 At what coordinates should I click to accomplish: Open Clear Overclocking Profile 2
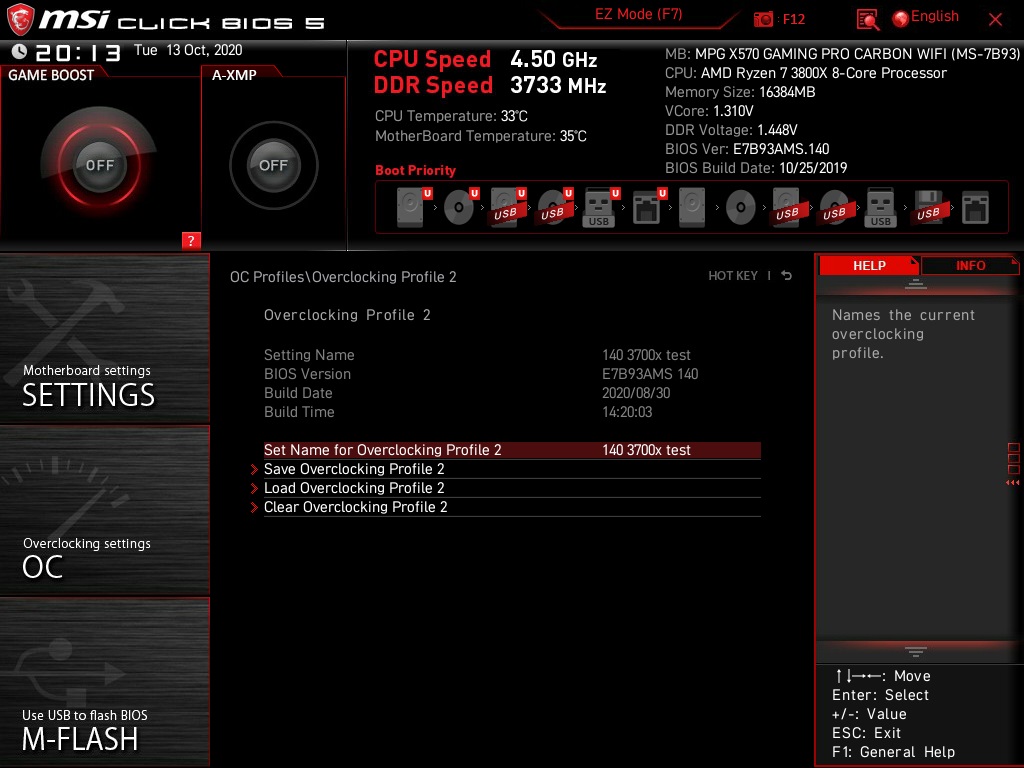click(512, 507)
